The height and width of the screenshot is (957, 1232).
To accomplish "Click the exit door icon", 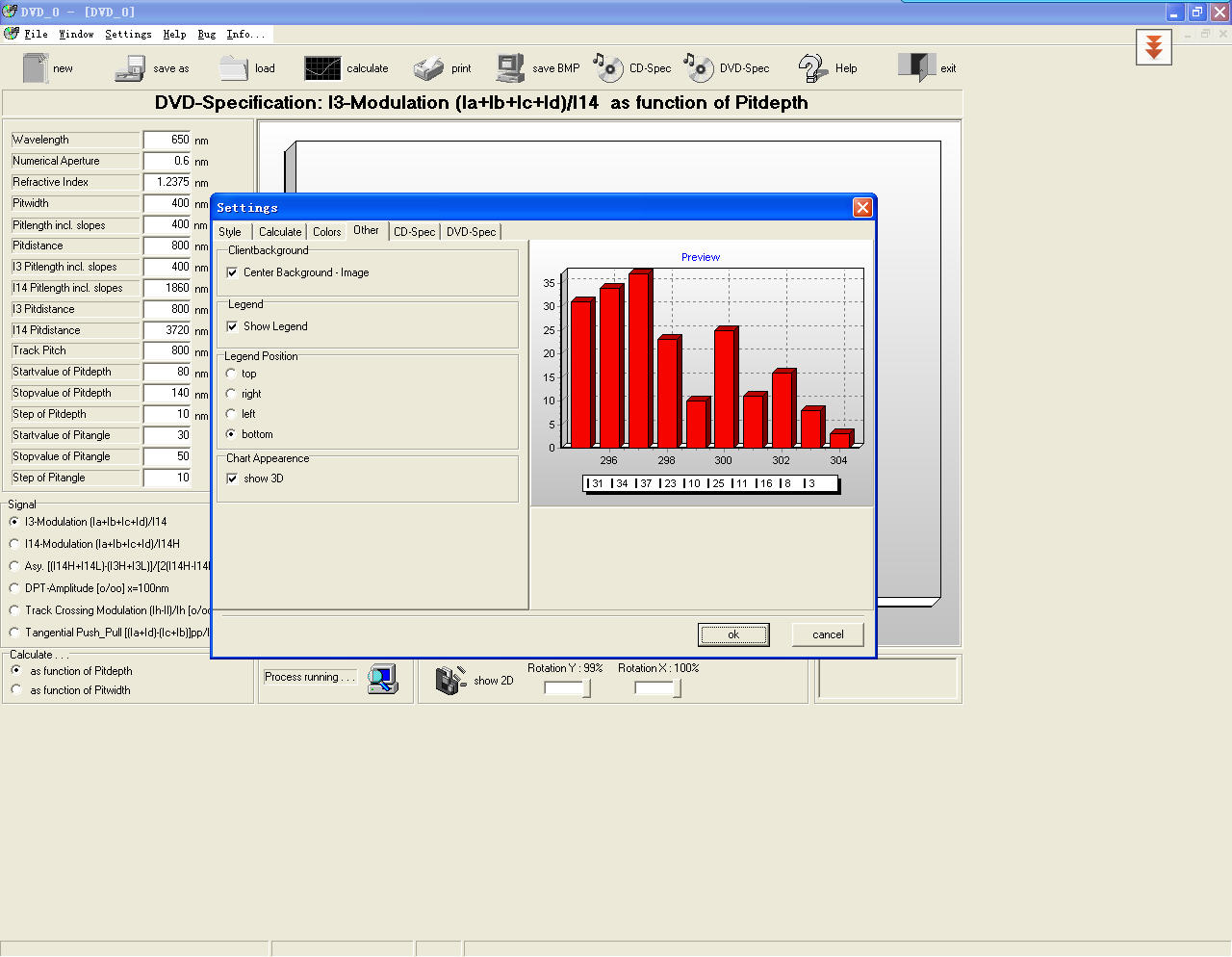I will pos(916,67).
